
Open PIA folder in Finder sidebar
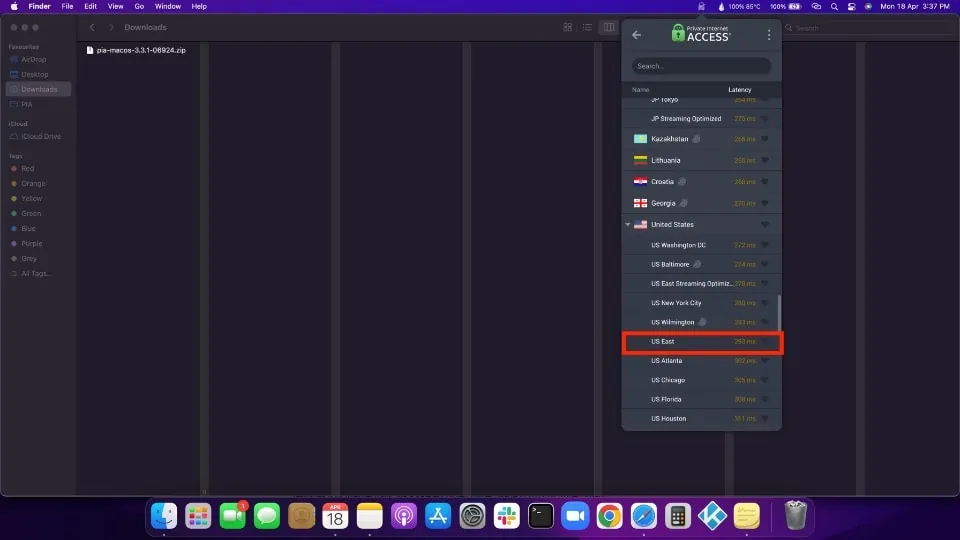click(x=26, y=104)
